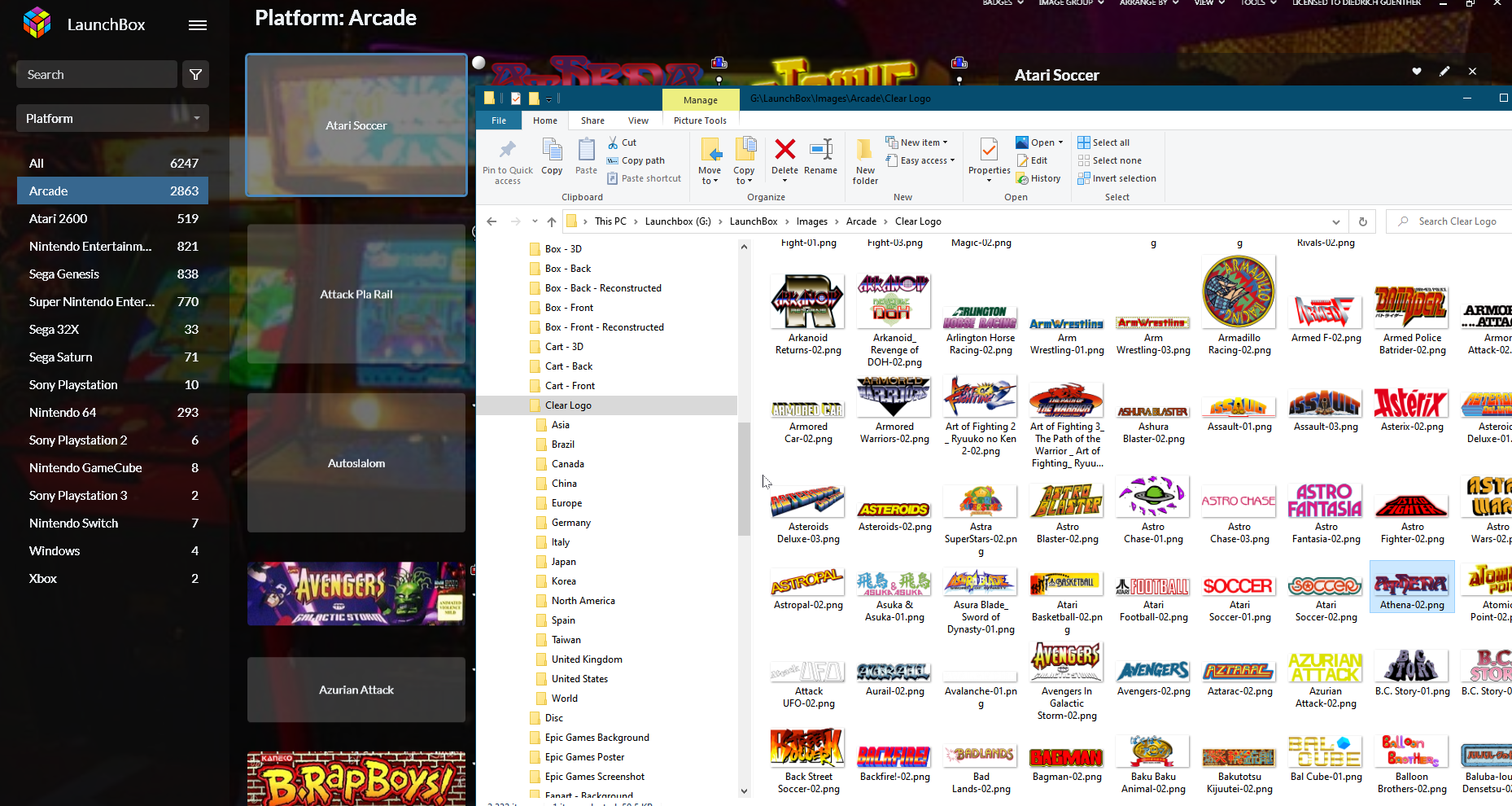Open the LaunchBox hamburger menu
The height and width of the screenshot is (806, 1512).
(198, 25)
